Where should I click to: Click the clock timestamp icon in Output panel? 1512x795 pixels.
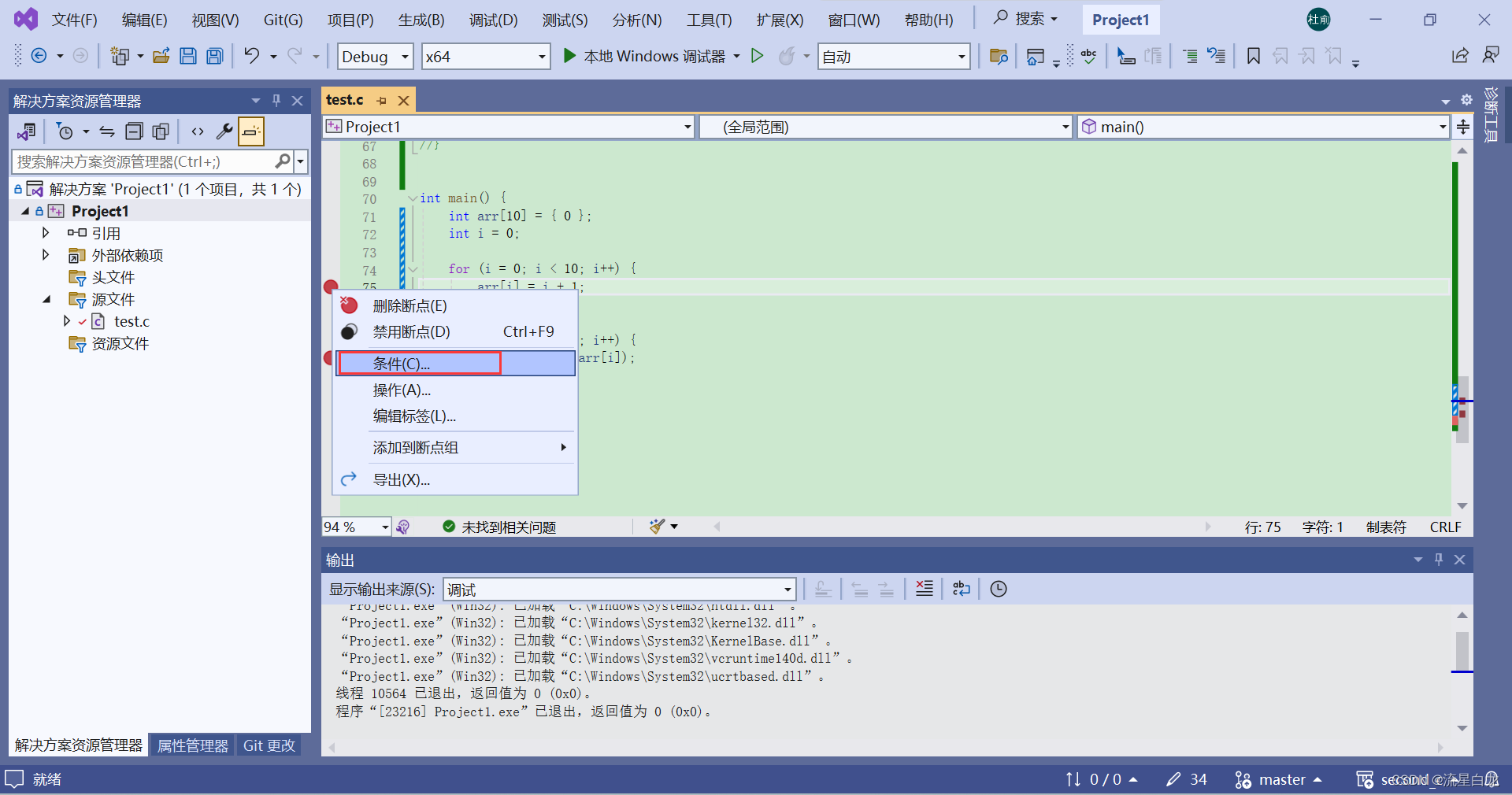(999, 589)
